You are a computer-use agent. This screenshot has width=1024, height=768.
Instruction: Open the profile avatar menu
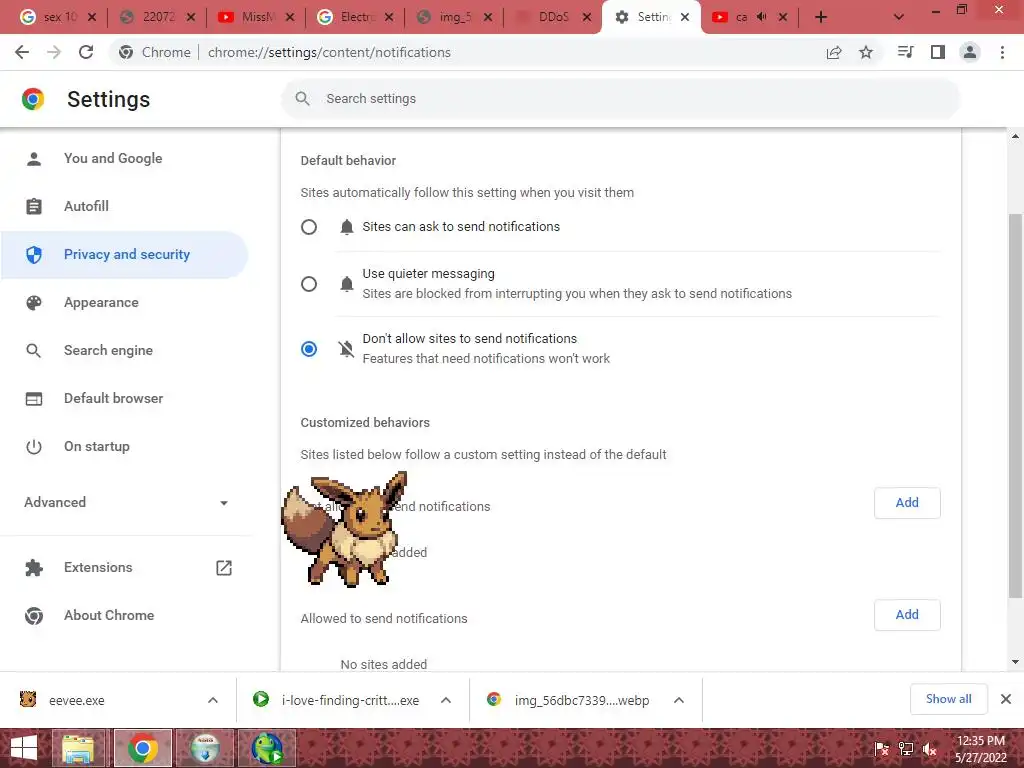970,52
